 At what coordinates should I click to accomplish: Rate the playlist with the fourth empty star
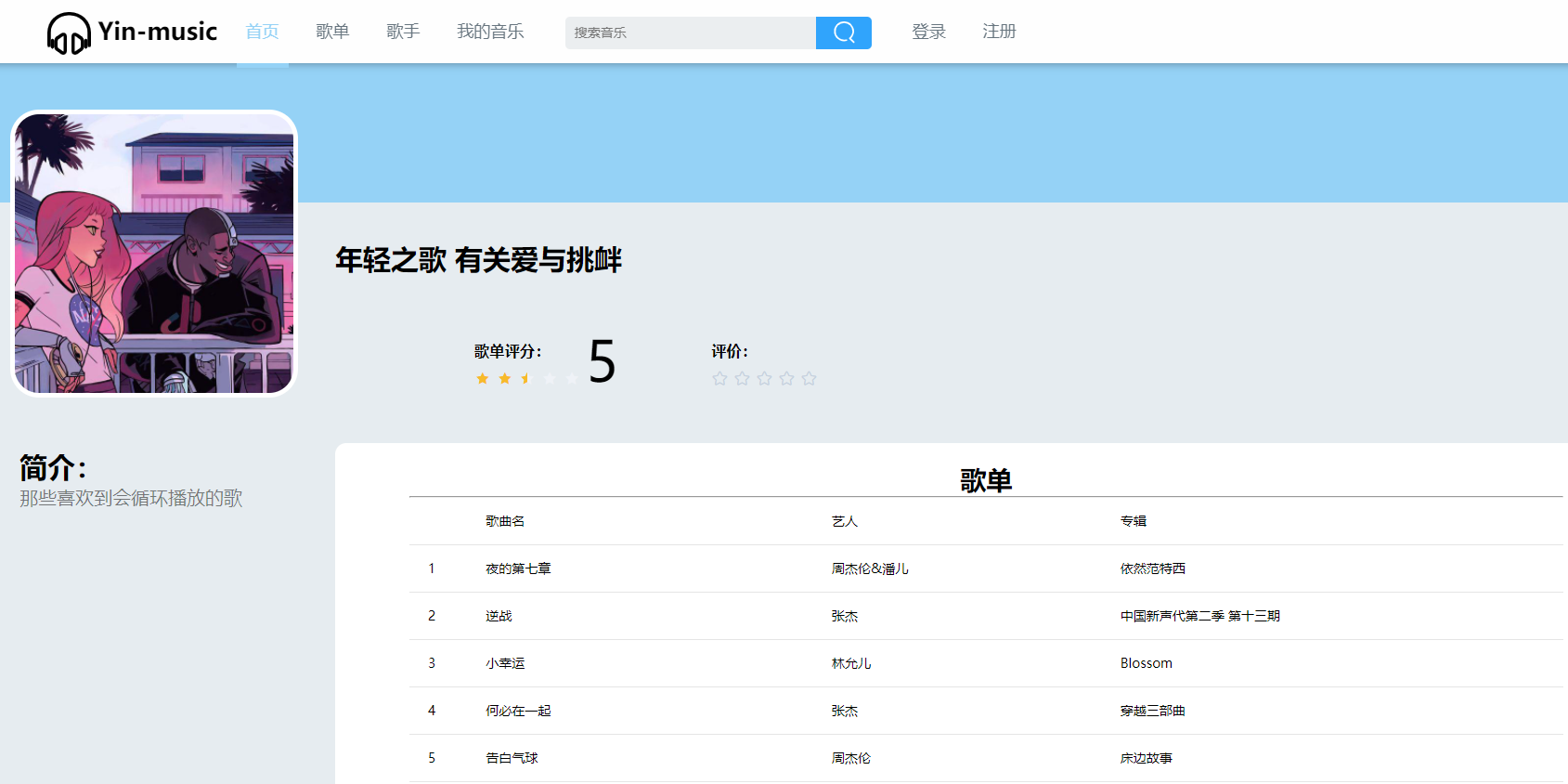[x=786, y=378]
